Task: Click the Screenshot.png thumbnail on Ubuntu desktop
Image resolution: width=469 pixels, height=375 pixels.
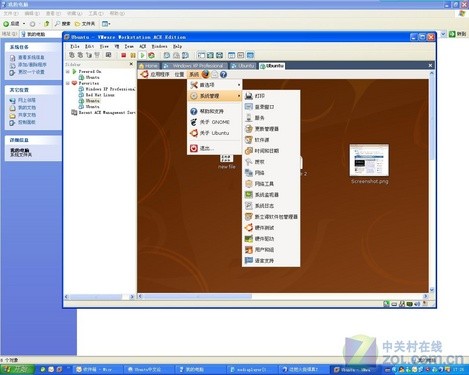Action: 369,160
